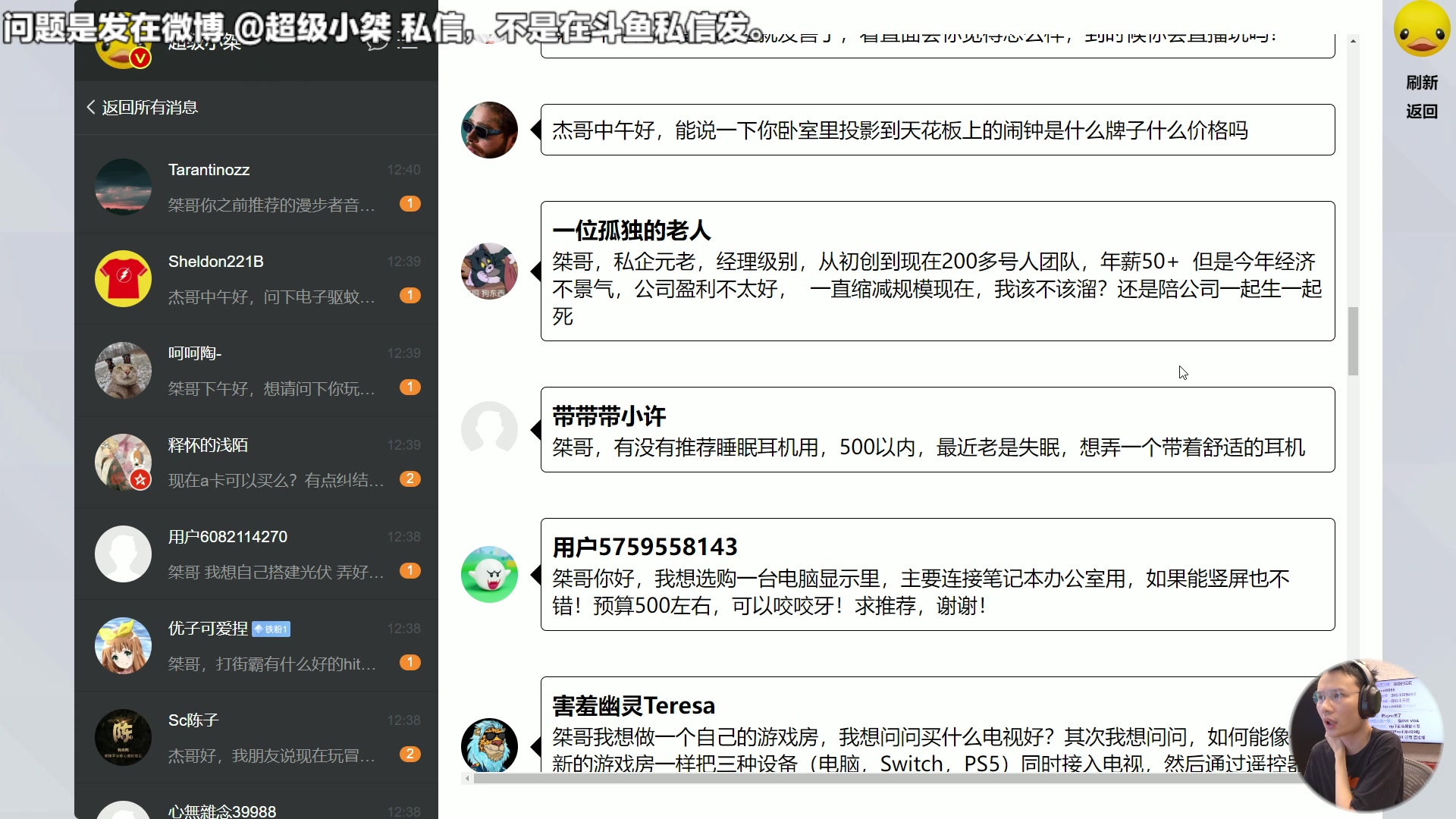The height and width of the screenshot is (819, 1456).
Task: Click unread badge on 优子可爱捏 row
Action: click(410, 662)
